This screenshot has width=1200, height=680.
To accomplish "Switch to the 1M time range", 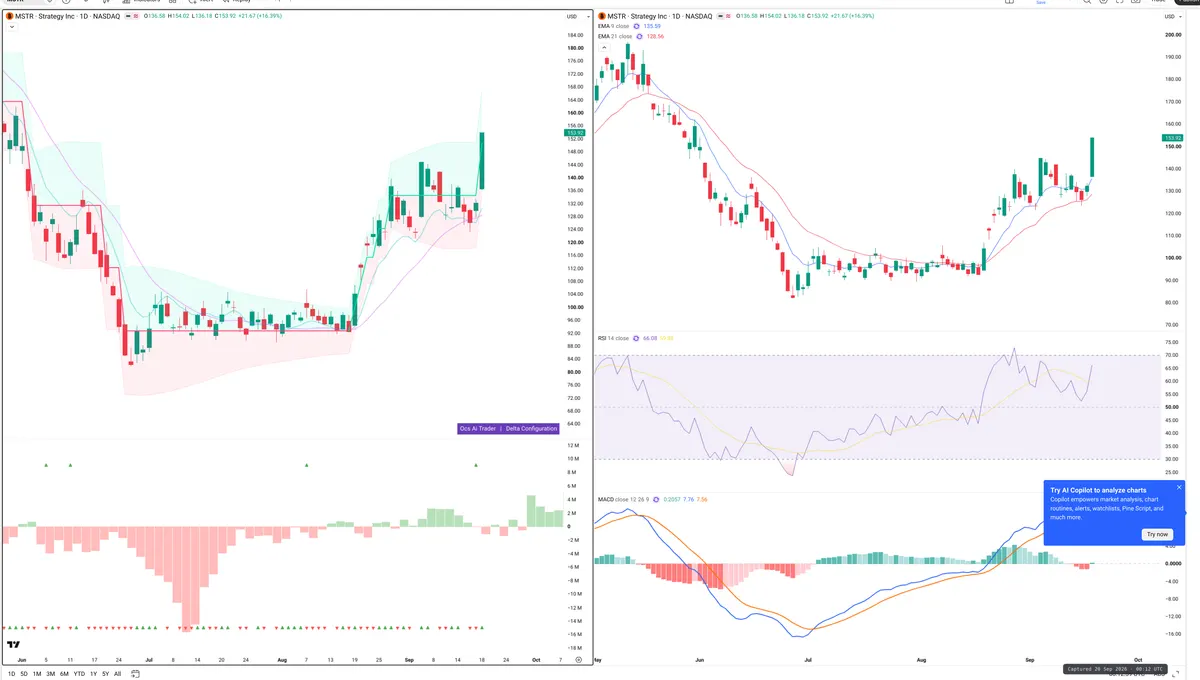I will coord(37,674).
